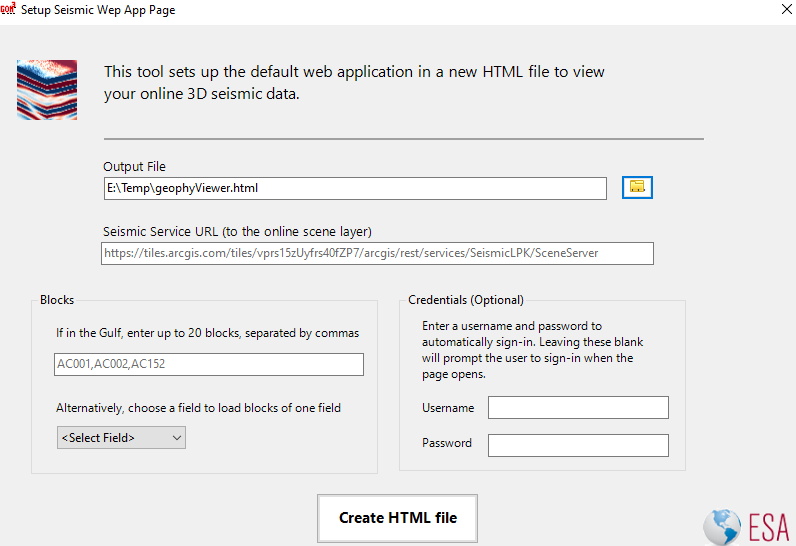Click the Credentials (Optional) group heading

(465, 300)
